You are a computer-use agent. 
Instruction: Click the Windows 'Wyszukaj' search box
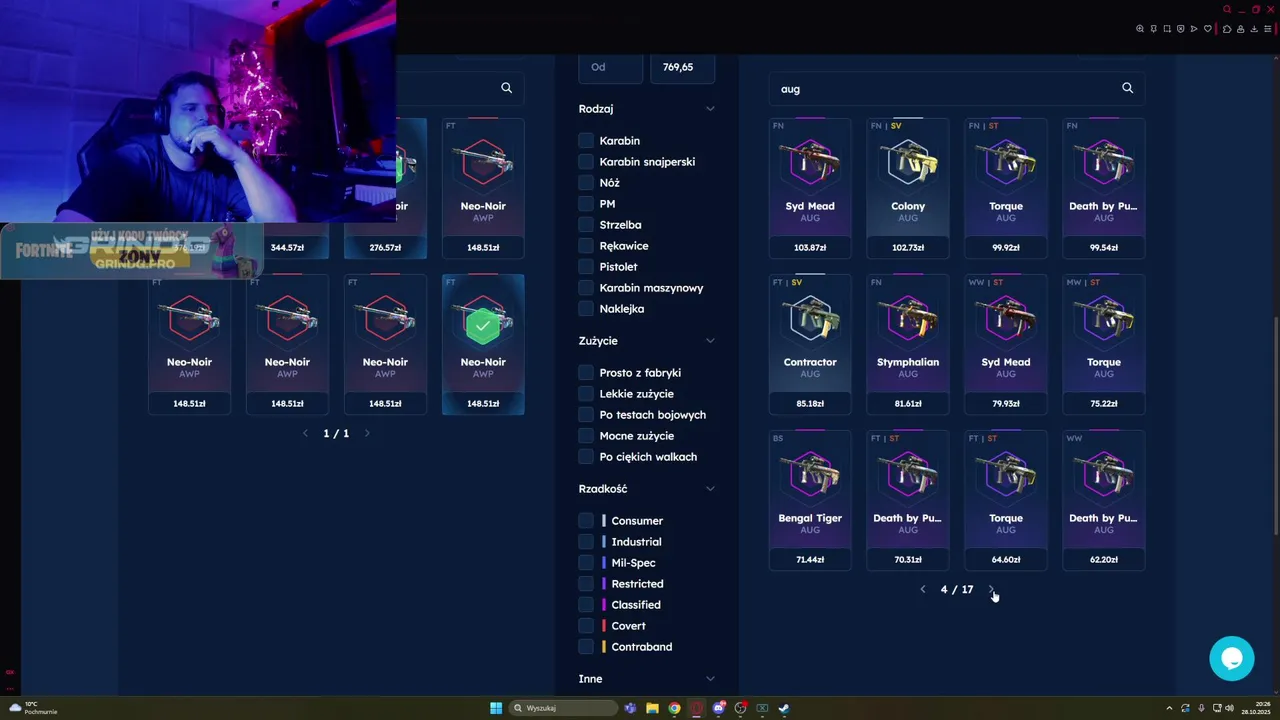click(x=563, y=708)
